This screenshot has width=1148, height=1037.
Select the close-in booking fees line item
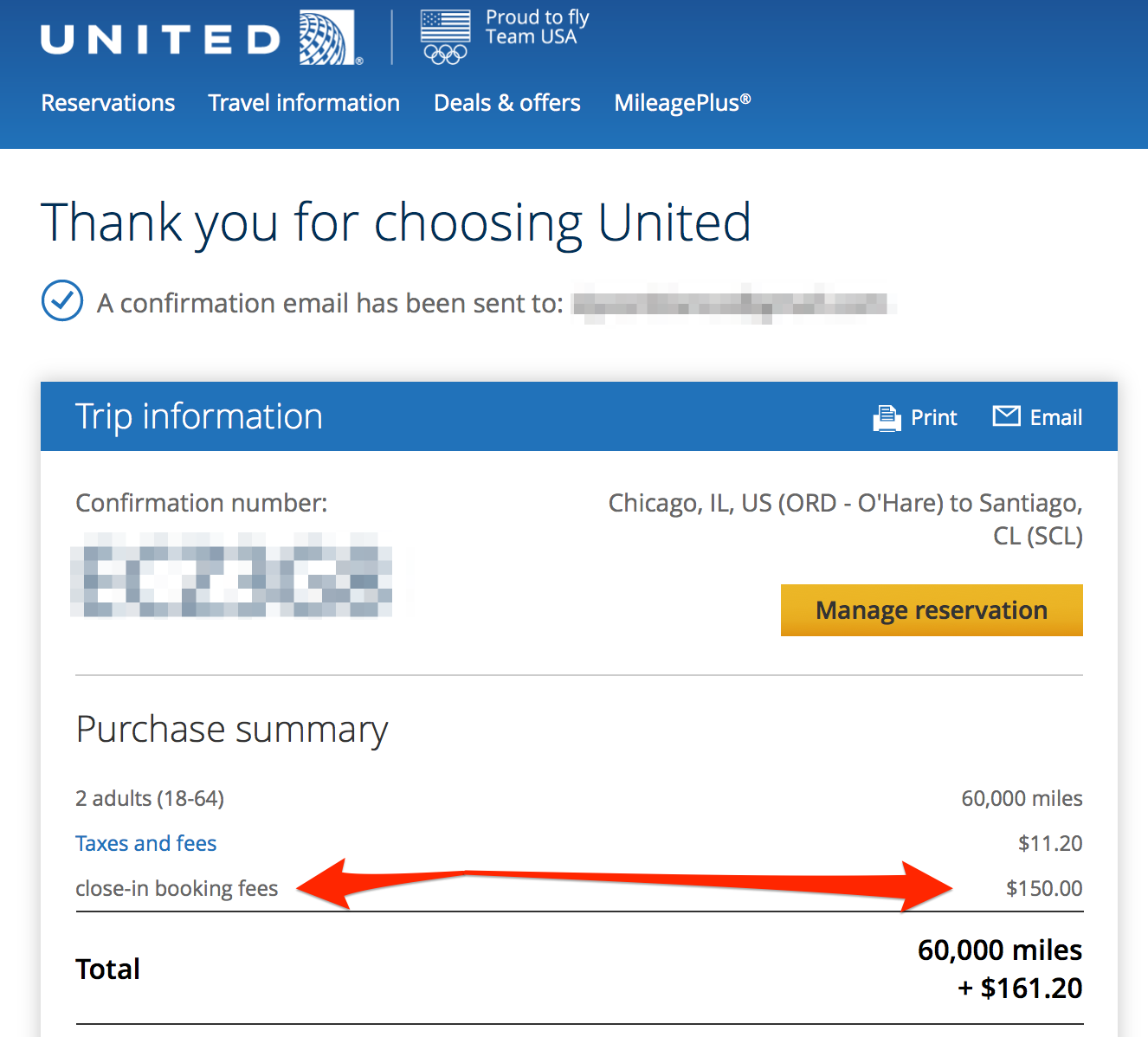point(177,888)
